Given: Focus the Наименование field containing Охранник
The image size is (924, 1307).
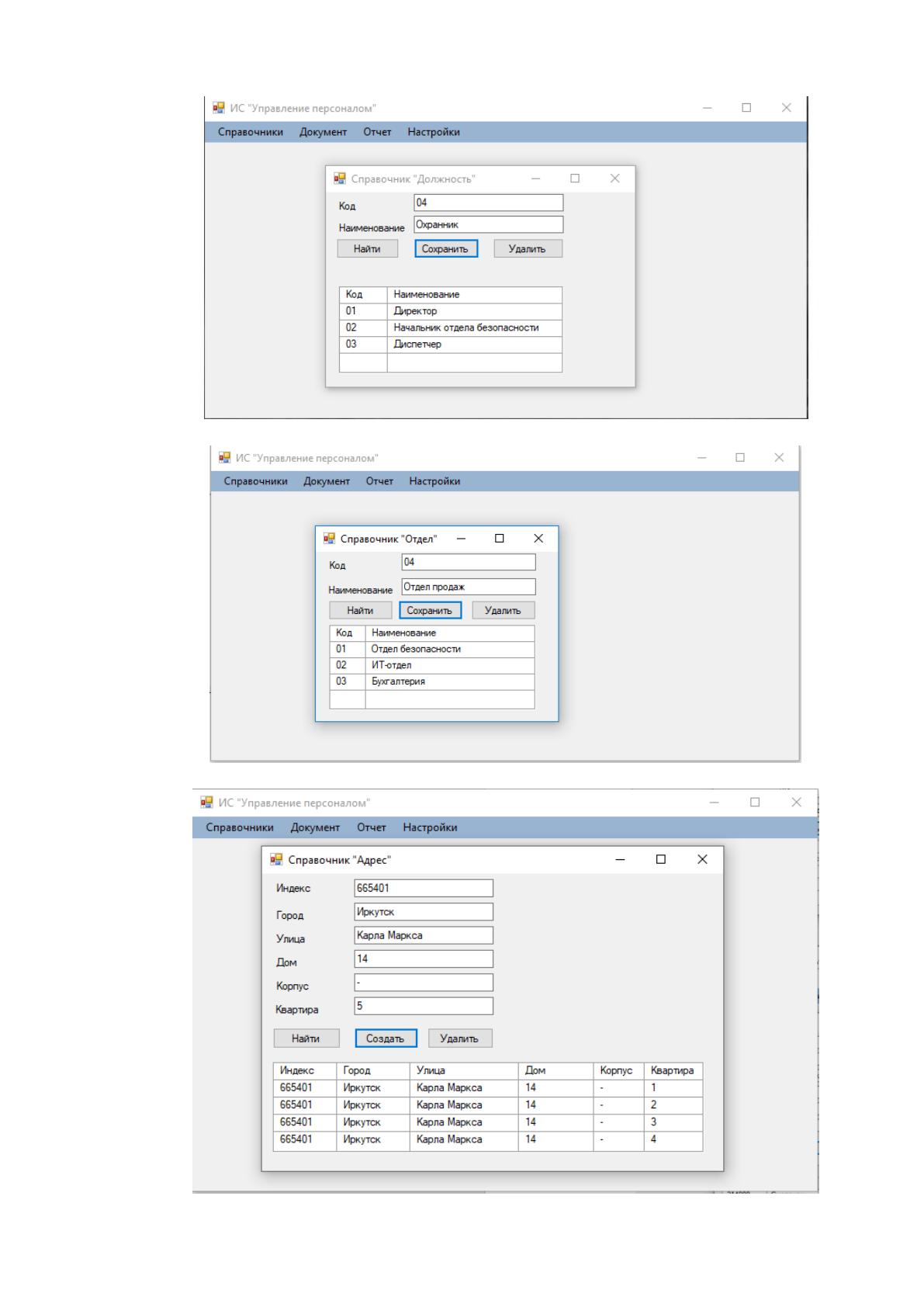Looking at the screenshot, I should tap(489, 225).
